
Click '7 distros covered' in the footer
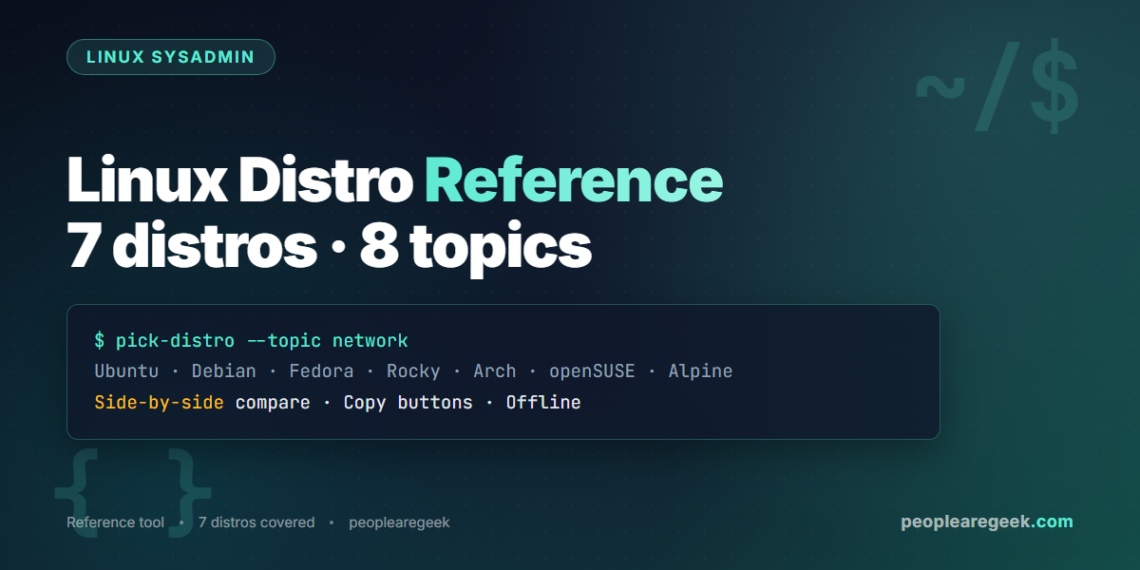point(257,523)
